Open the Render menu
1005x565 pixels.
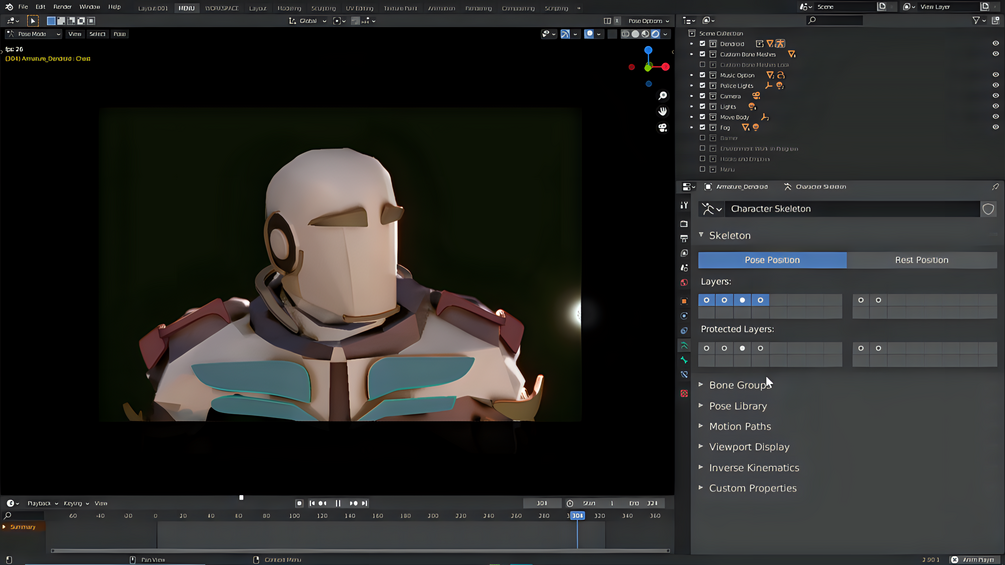pos(62,7)
